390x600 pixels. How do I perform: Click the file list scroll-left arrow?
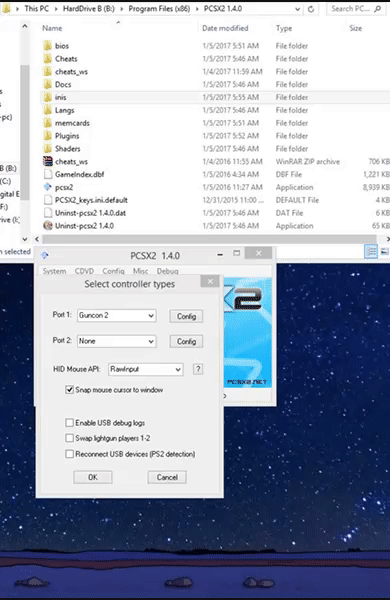click(x=37, y=239)
